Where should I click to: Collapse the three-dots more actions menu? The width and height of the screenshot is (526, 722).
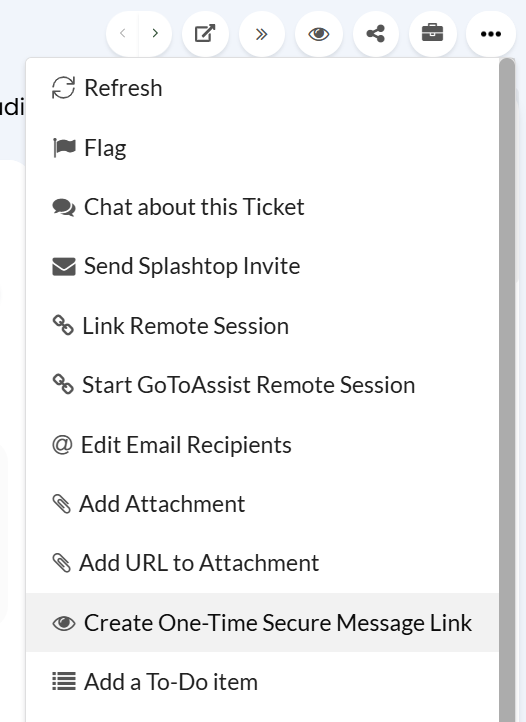pyautogui.click(x=491, y=34)
